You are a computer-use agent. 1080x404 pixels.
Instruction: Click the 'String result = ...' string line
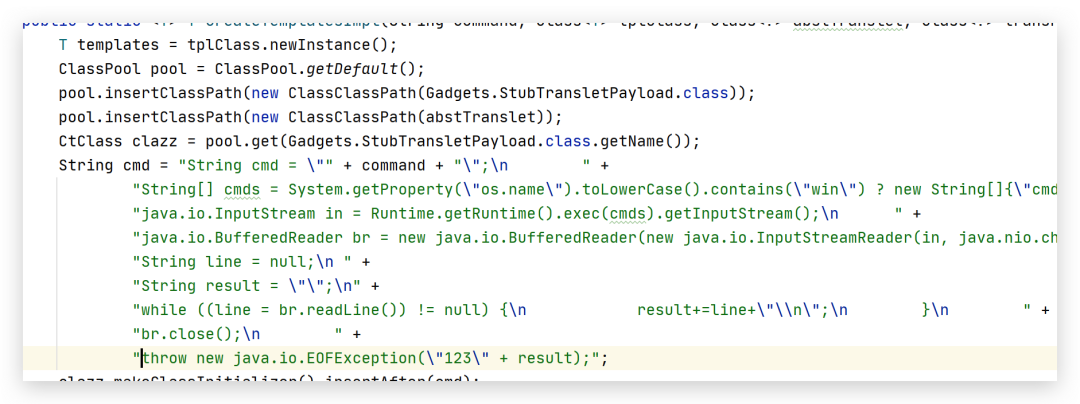click(256, 286)
